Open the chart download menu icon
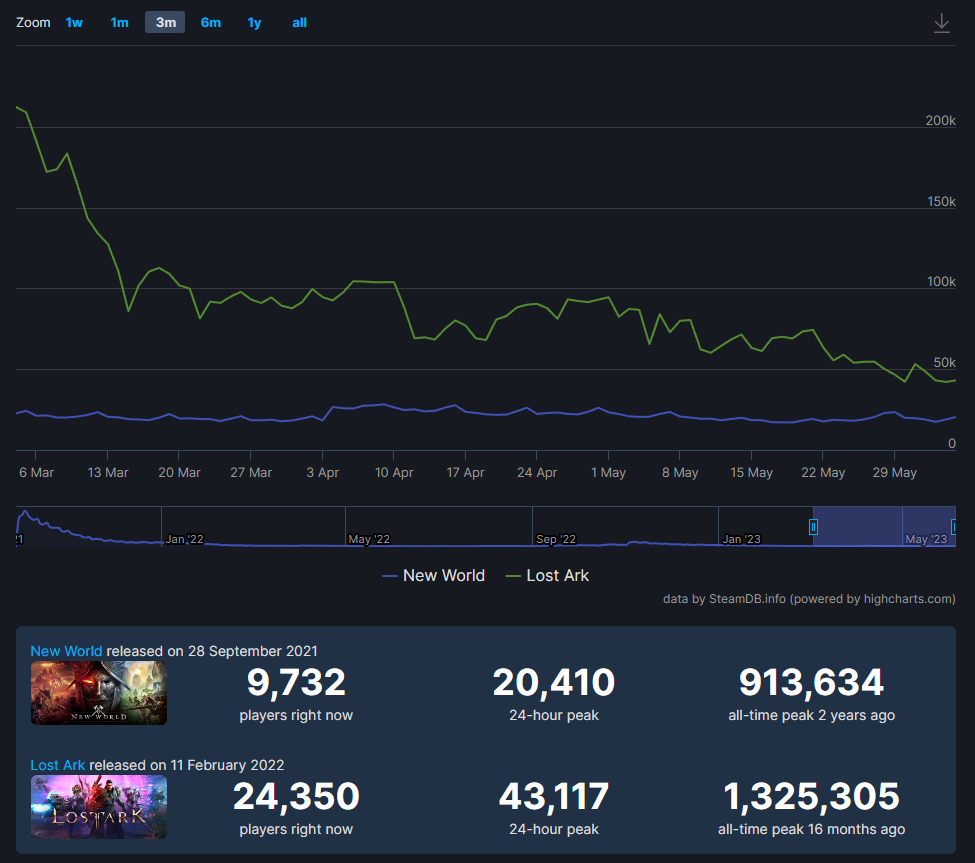Screen dimensions: 975x863 [941, 23]
